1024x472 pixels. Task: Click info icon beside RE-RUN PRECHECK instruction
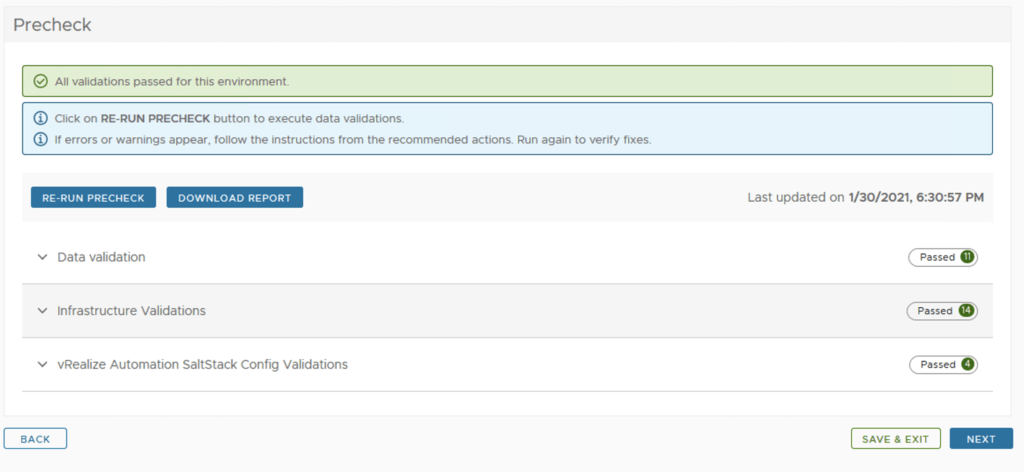coord(40,118)
